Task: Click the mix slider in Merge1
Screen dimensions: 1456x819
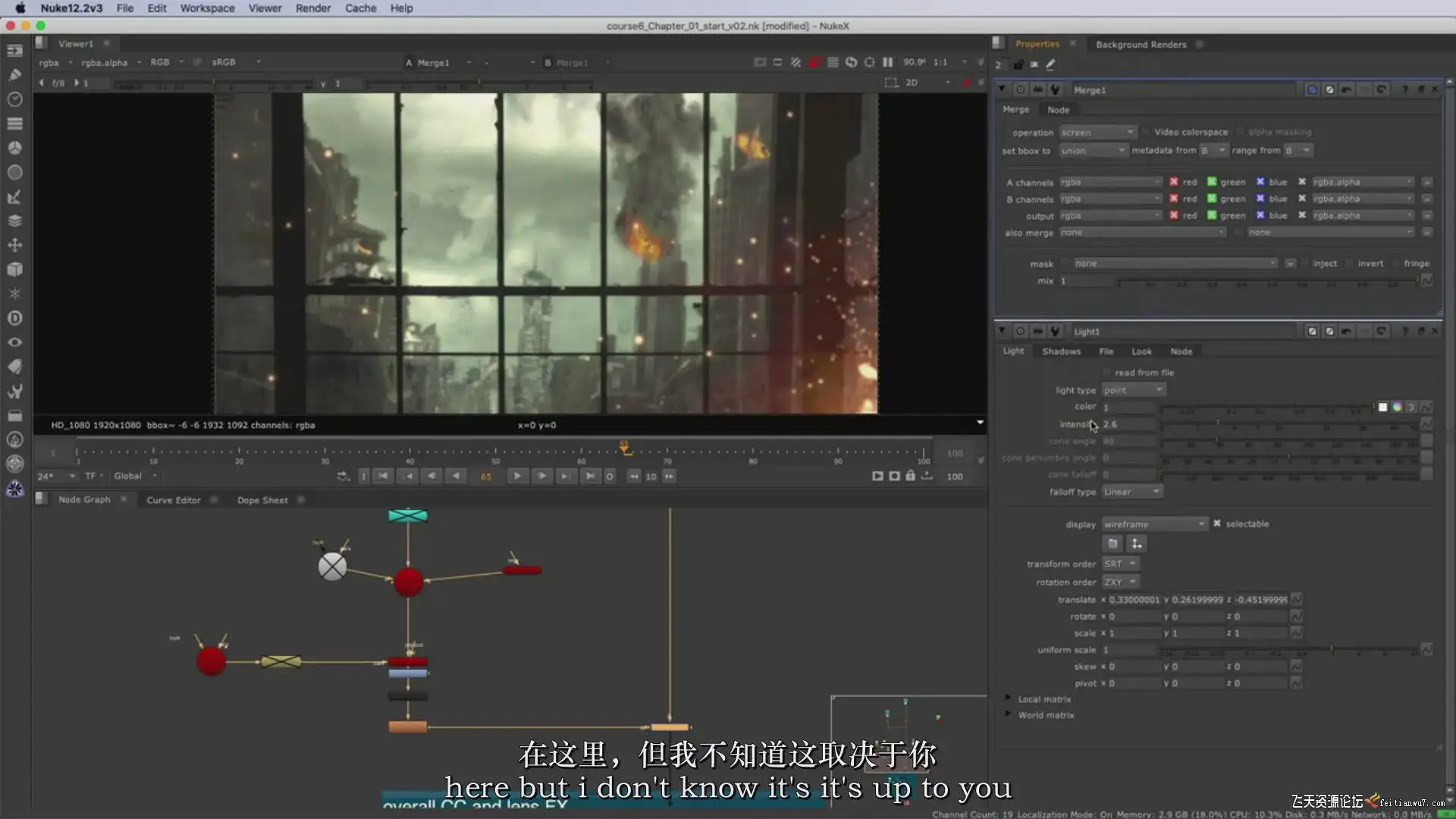Action: tap(1267, 281)
